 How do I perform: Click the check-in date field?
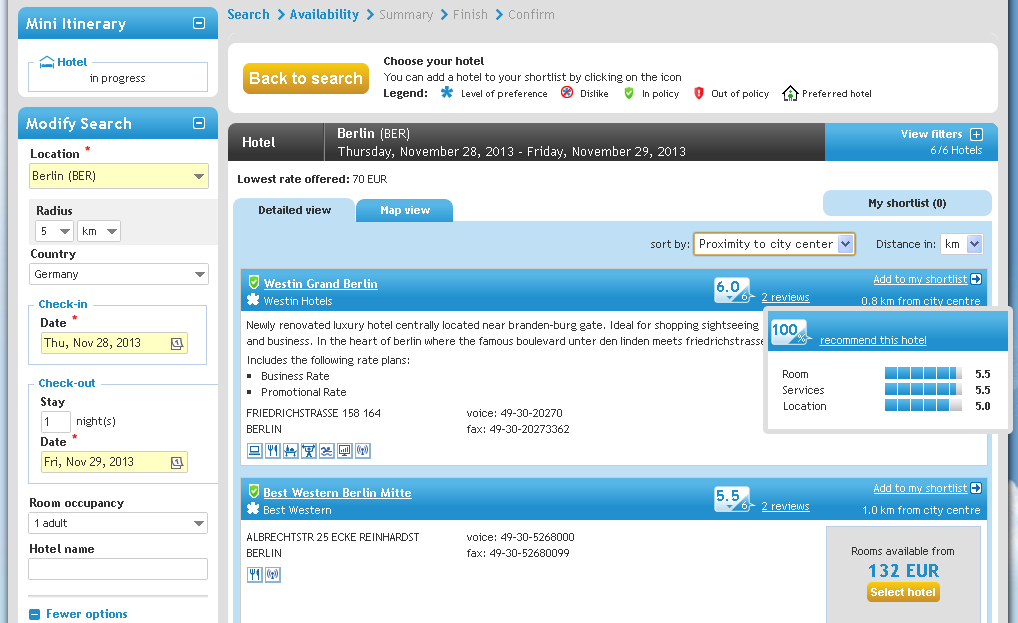coord(114,343)
